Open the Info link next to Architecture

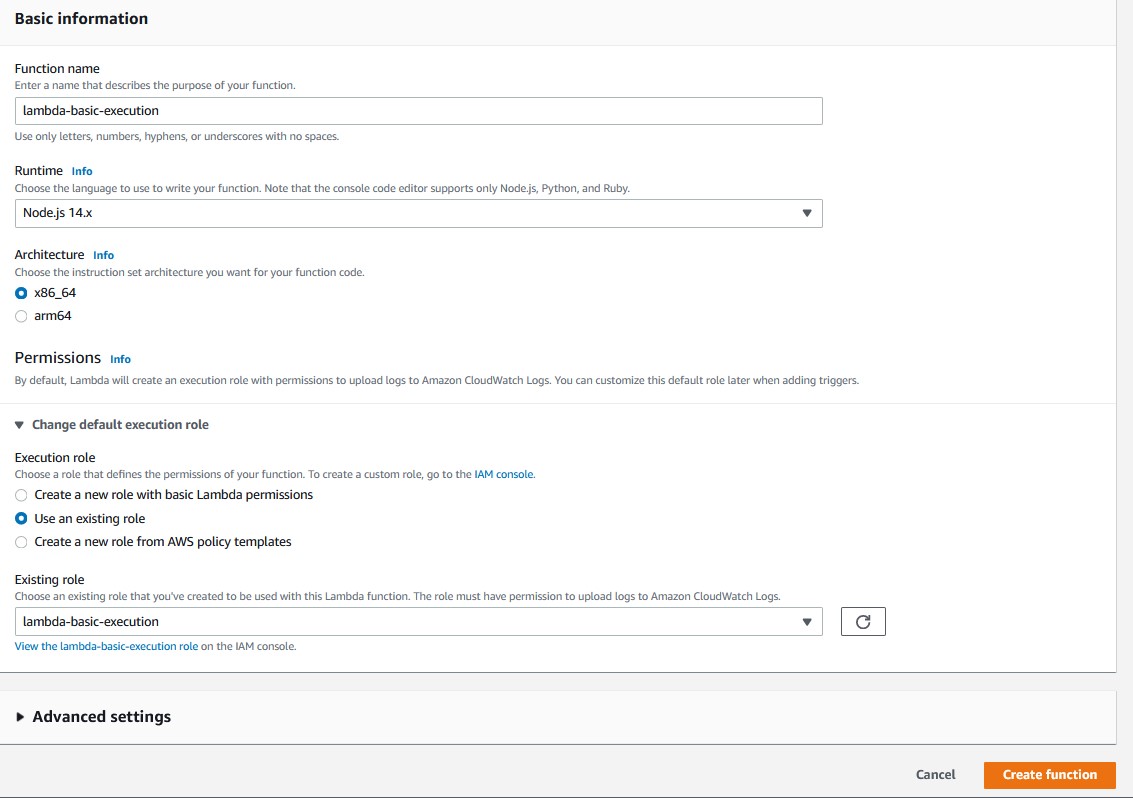tap(103, 255)
